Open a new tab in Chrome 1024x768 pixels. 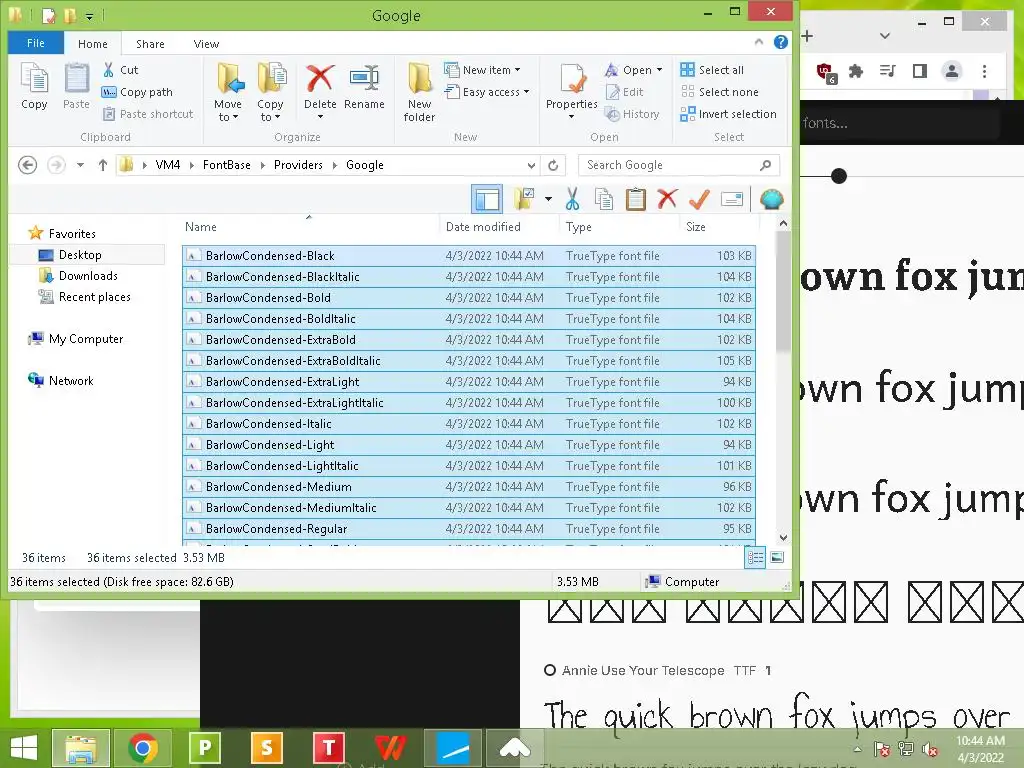coord(807,36)
